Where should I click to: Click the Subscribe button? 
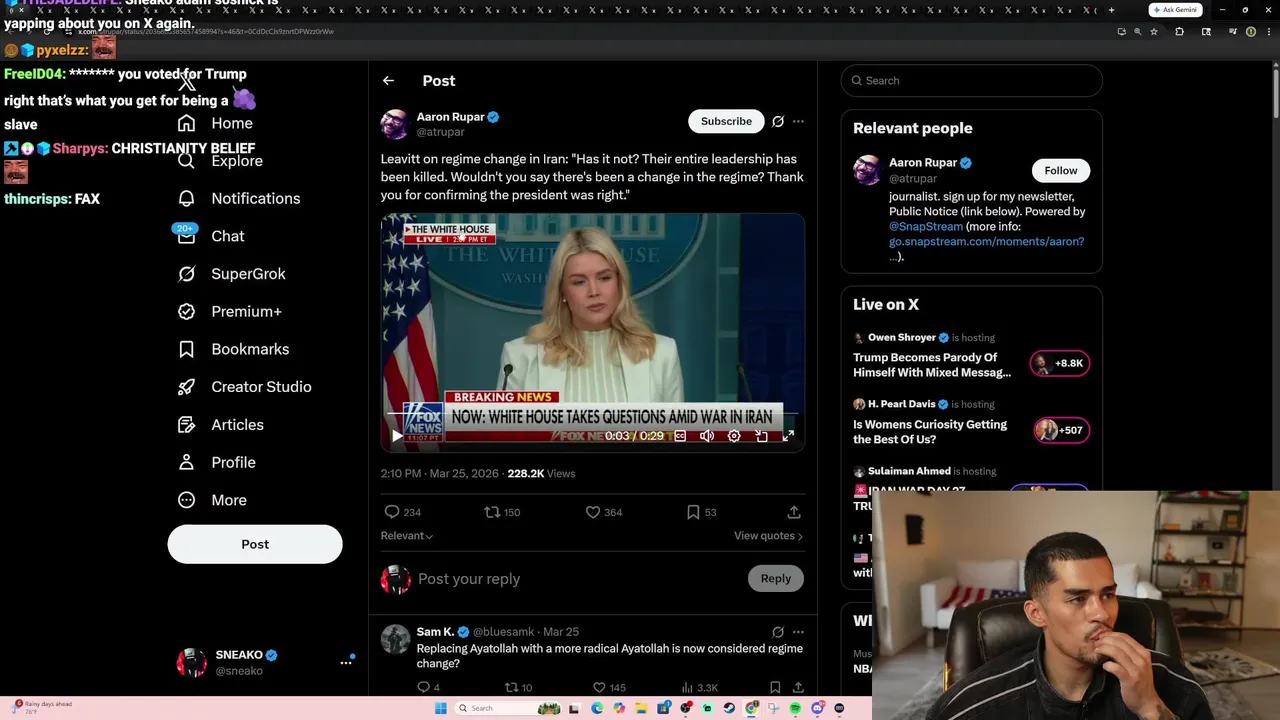point(726,121)
